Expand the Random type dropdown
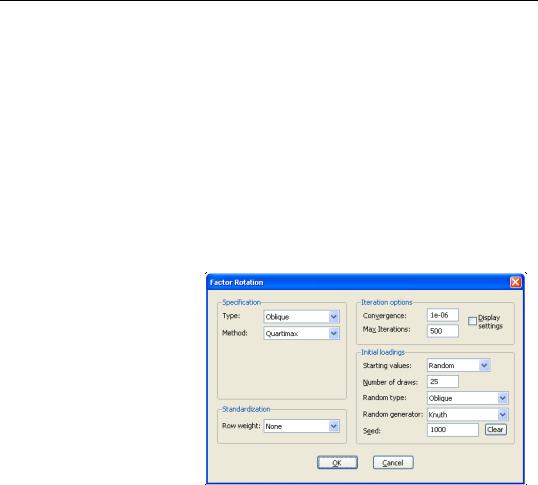The image size is (538, 485). pos(468,398)
